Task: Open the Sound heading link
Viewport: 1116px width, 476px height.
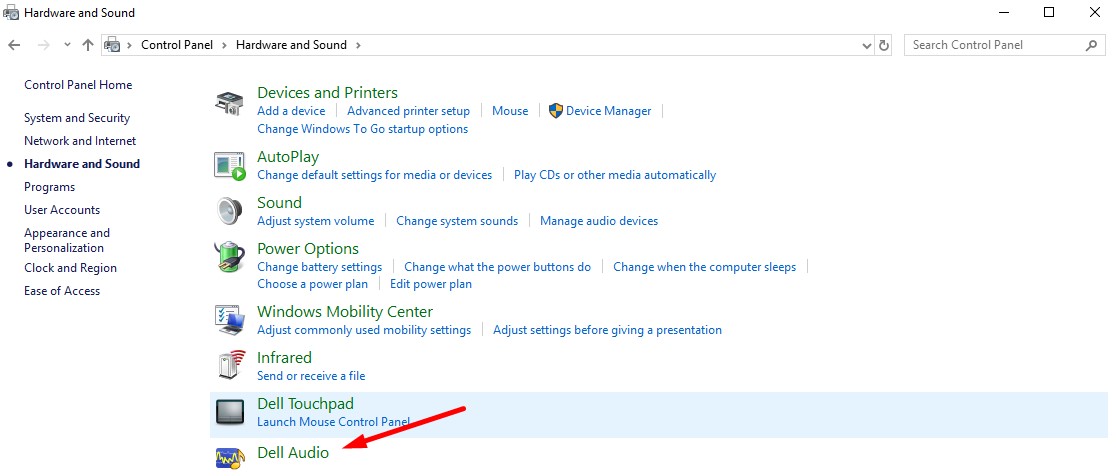Action: tap(279, 203)
